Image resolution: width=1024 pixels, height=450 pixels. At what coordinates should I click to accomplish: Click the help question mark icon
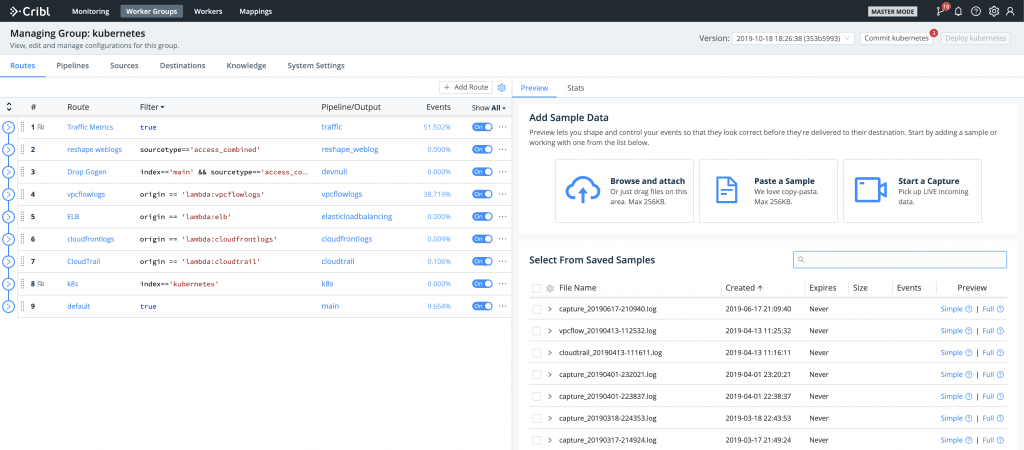pyautogui.click(x=976, y=11)
